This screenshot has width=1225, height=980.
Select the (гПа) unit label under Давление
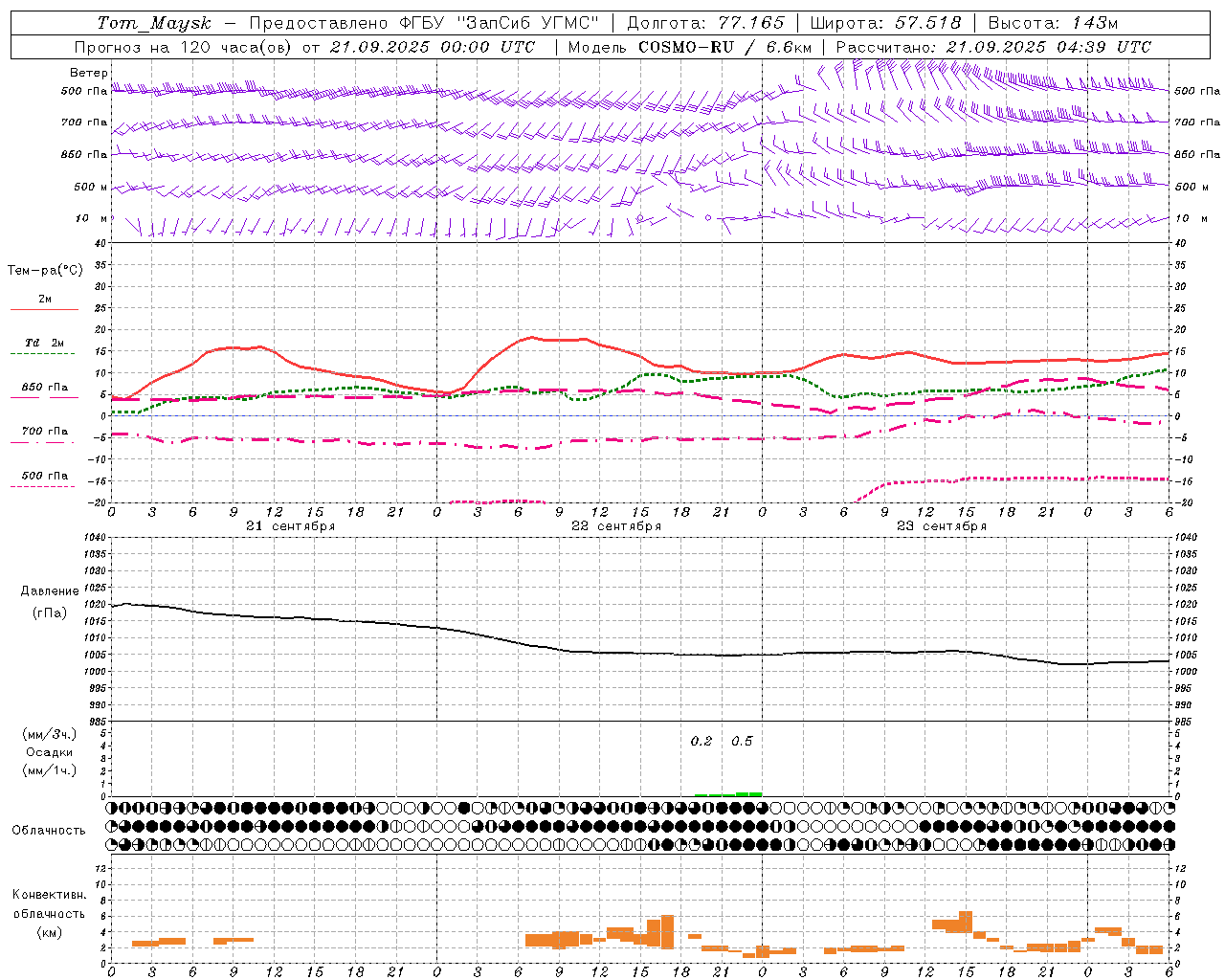click(50, 612)
